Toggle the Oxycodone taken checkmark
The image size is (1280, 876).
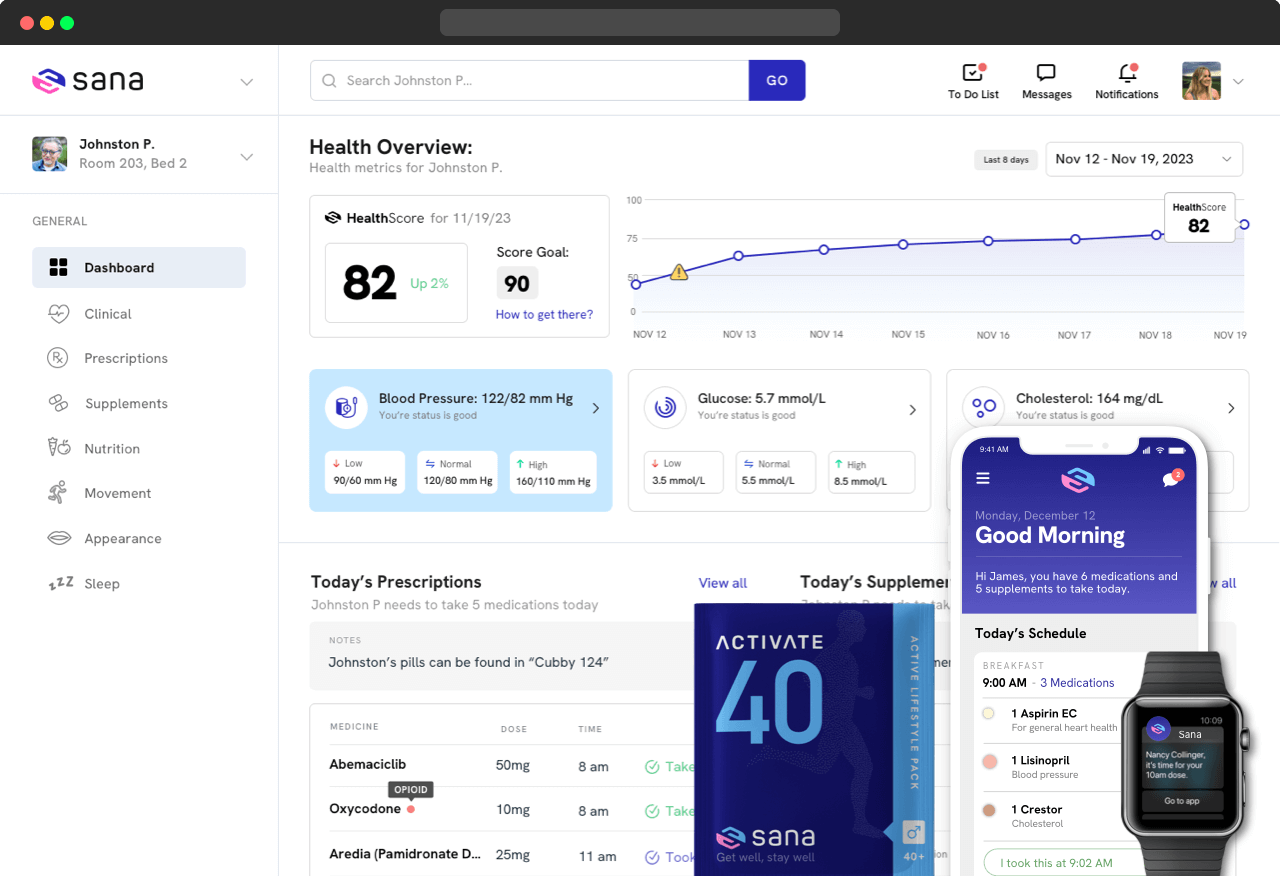[652, 811]
